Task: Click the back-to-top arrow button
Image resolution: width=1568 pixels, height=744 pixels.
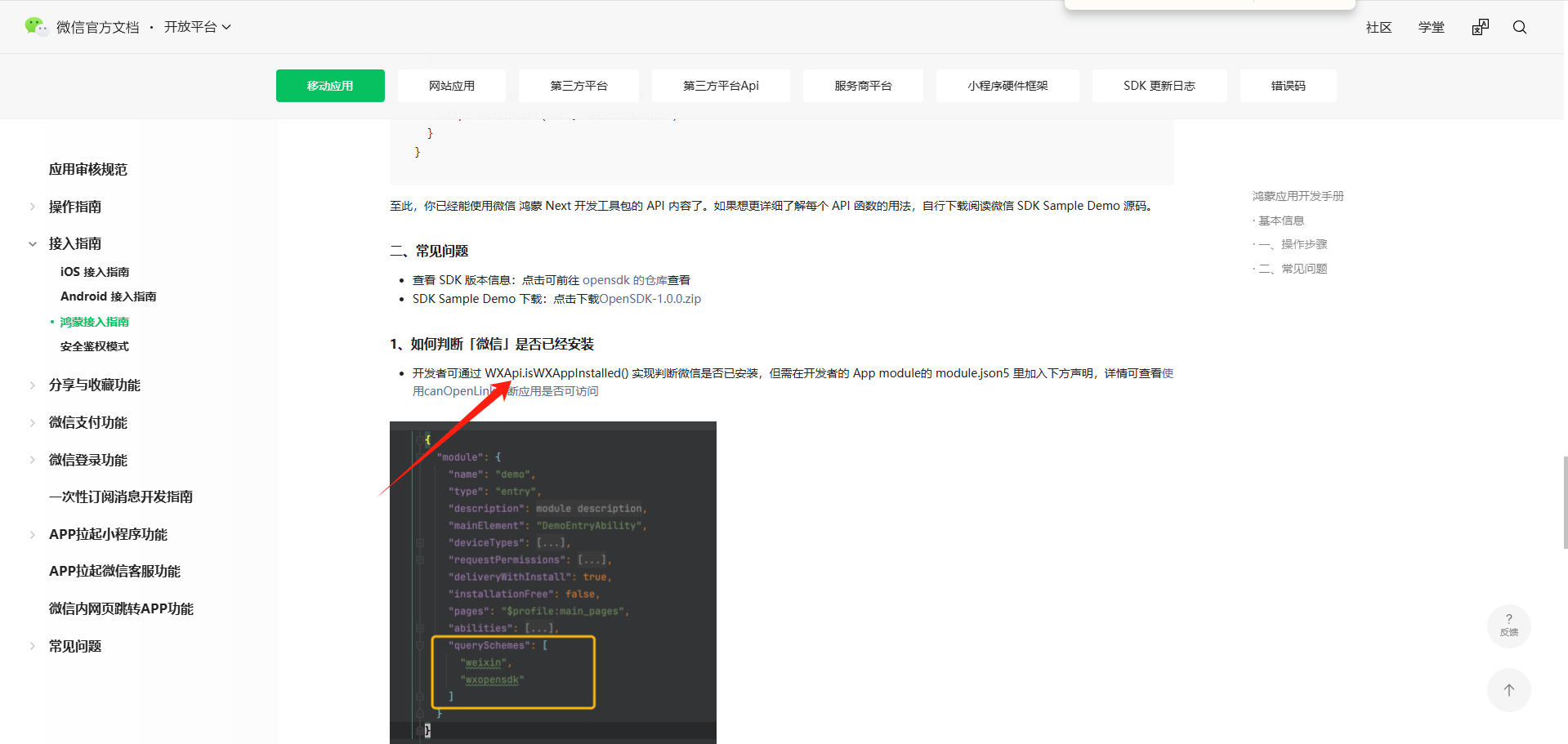Action: (x=1509, y=690)
